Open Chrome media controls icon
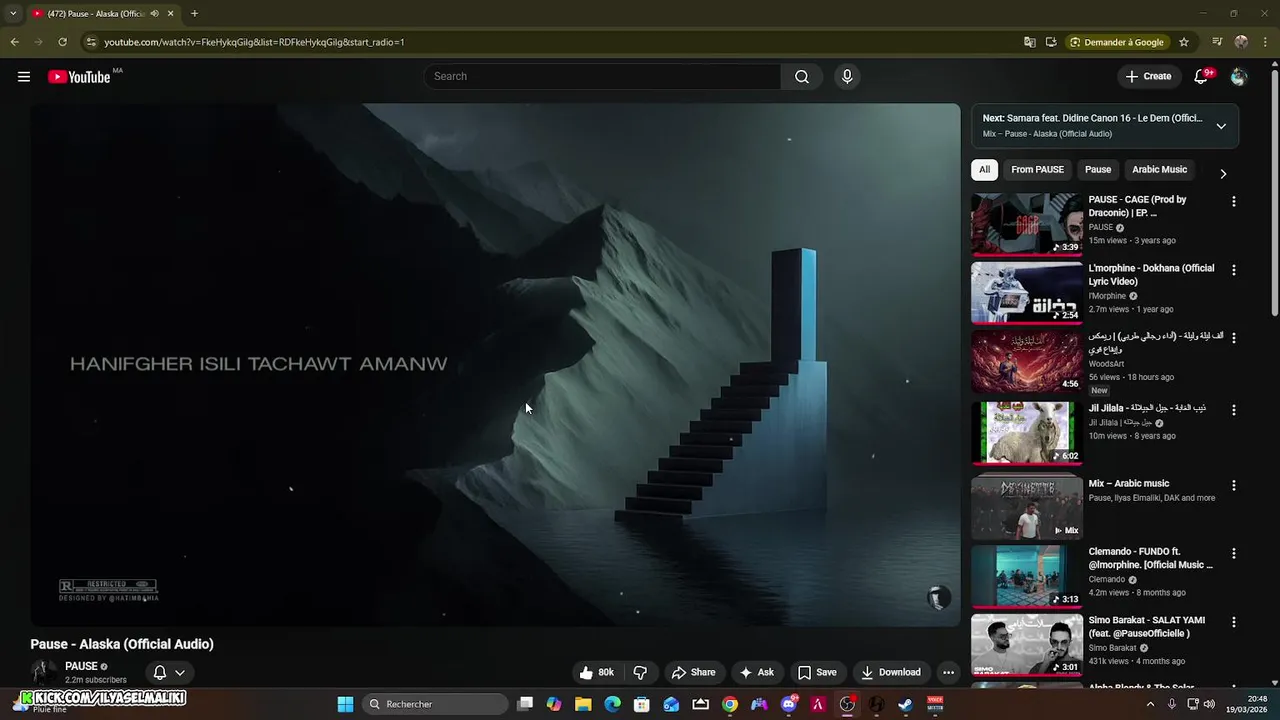 point(1217,42)
